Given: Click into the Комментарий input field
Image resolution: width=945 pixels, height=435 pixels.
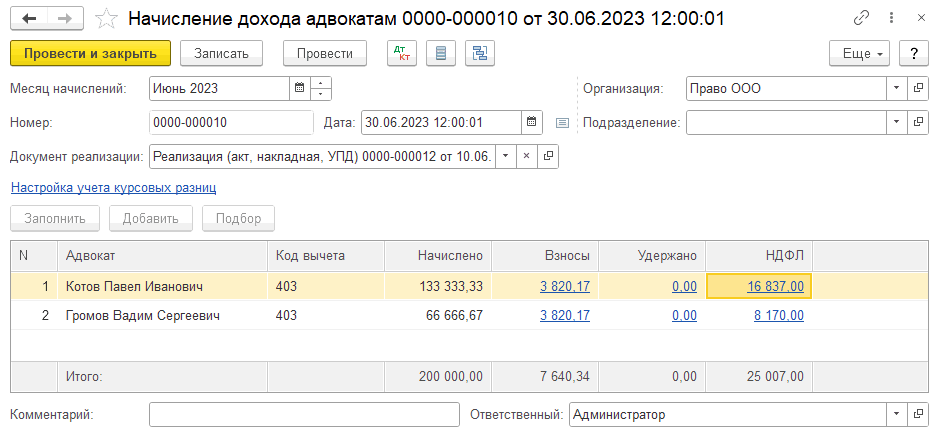Looking at the screenshot, I should tap(303, 414).
